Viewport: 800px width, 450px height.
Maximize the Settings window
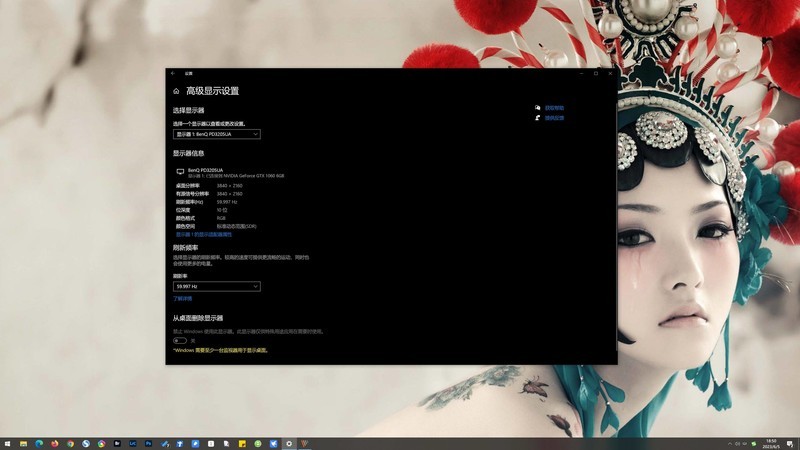[x=596, y=73]
